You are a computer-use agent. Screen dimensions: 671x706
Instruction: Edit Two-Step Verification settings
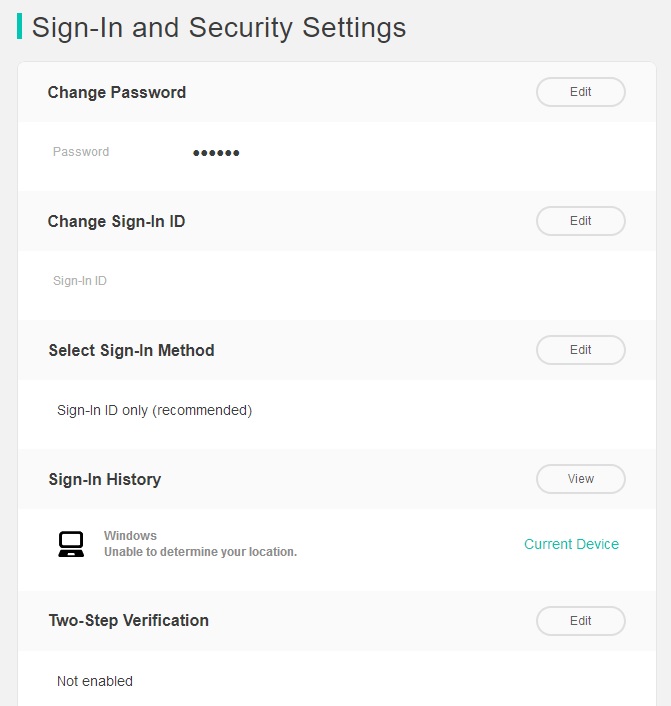coord(580,621)
